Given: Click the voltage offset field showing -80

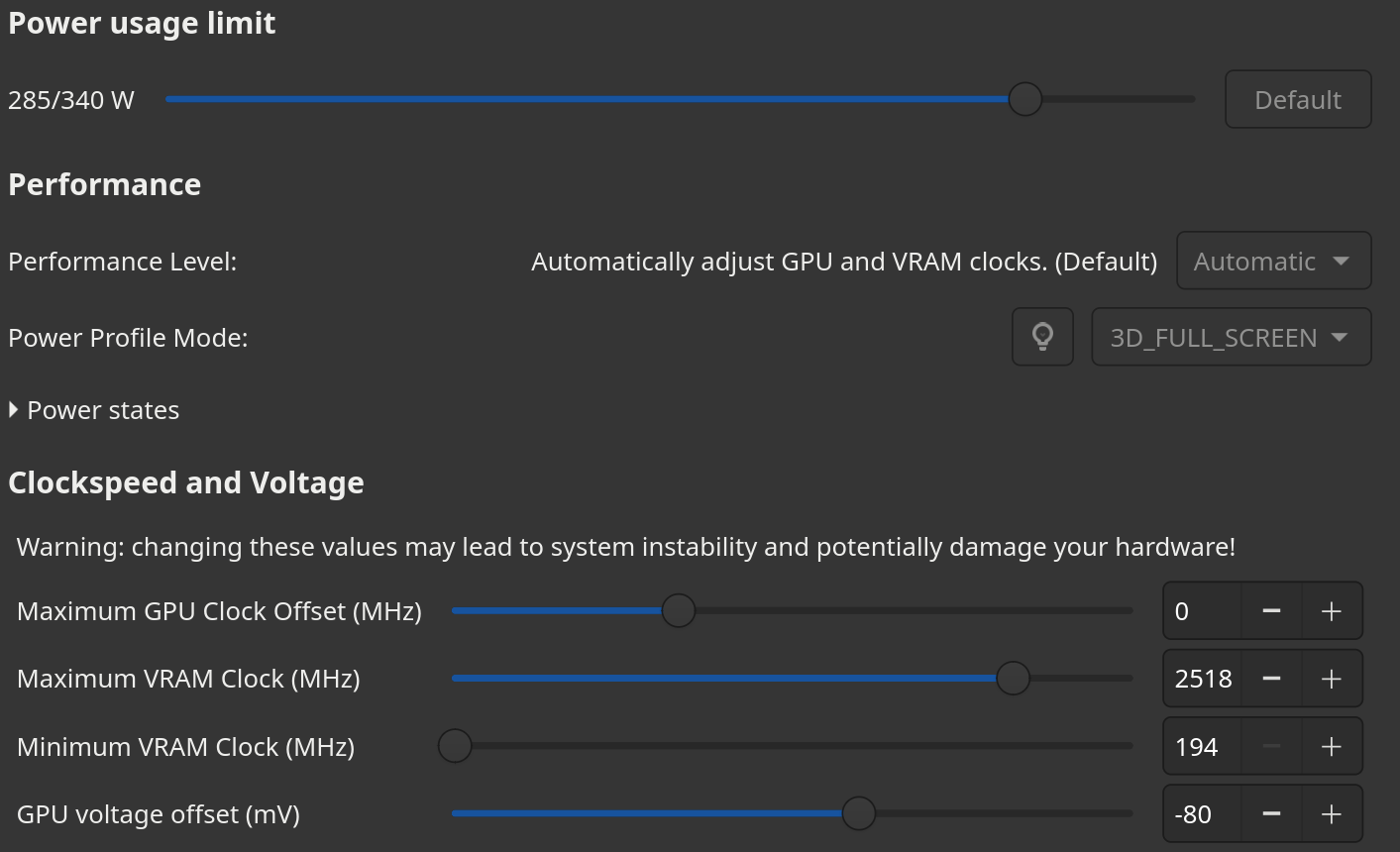Looking at the screenshot, I should tap(1202, 814).
